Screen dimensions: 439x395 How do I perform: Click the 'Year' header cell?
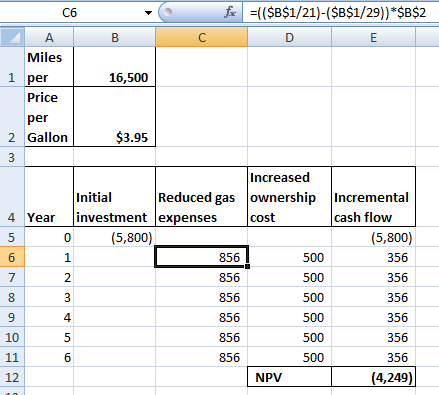49,197
